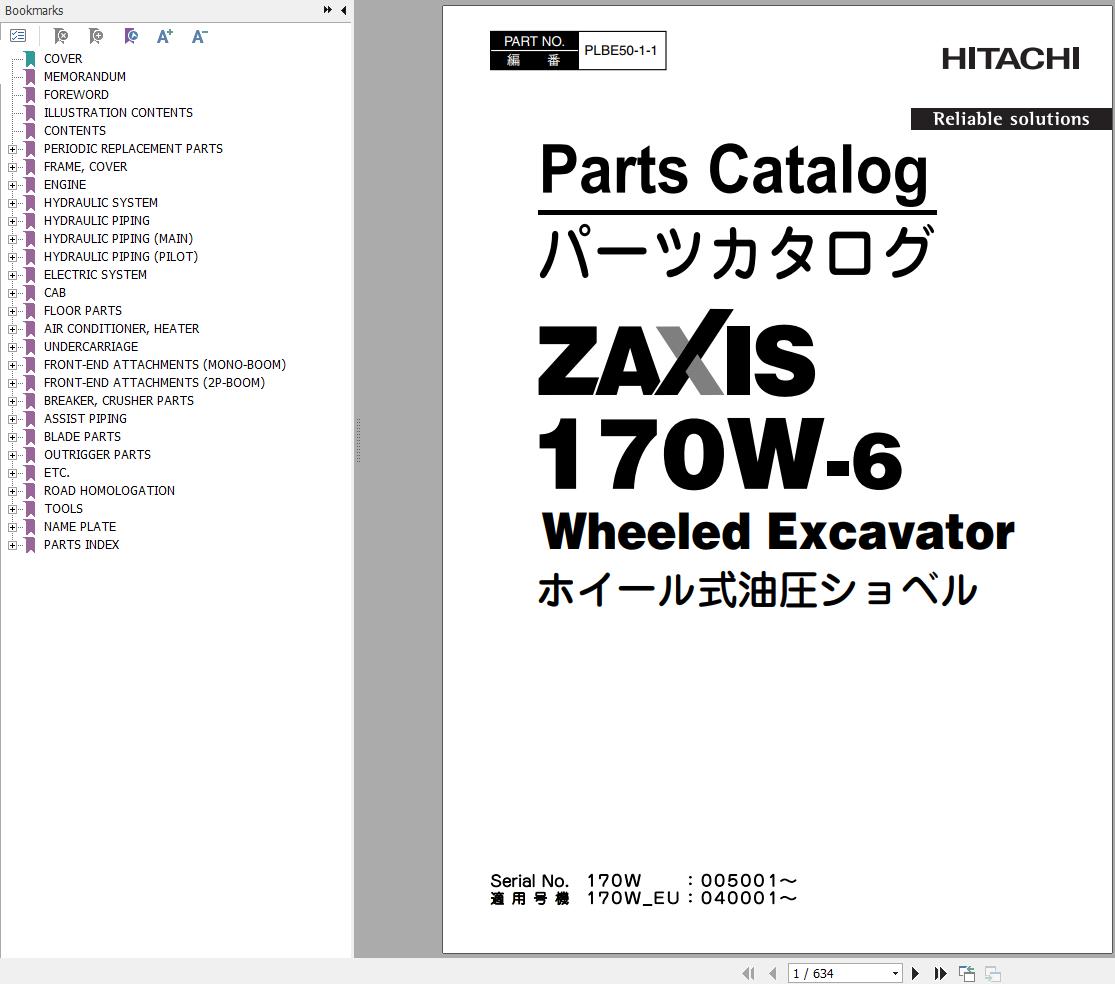Click the bookmark icon beside BLADE PARTS

[x=31, y=437]
